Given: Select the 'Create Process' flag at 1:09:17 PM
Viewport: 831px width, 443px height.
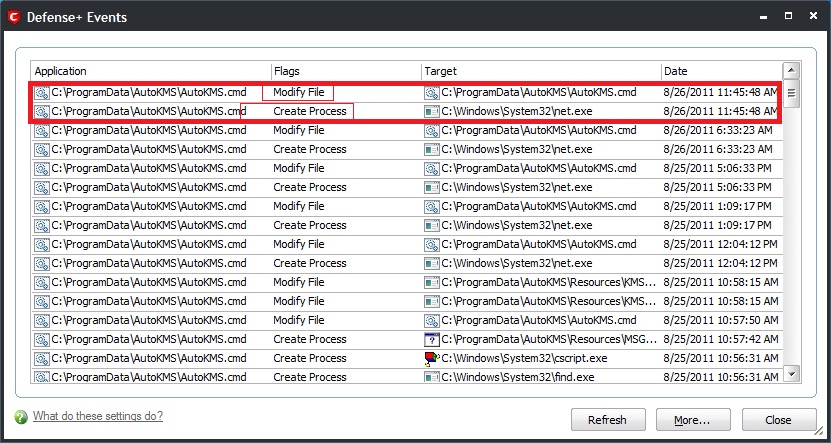Looking at the screenshot, I should [310, 226].
